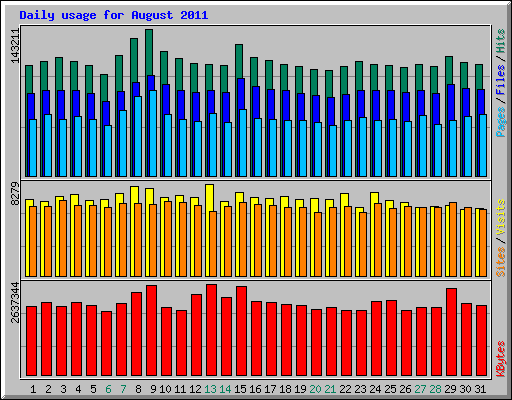Viewport: 512px width, 400px height.
Task: Click the Hits legend label
Action: pos(501,41)
